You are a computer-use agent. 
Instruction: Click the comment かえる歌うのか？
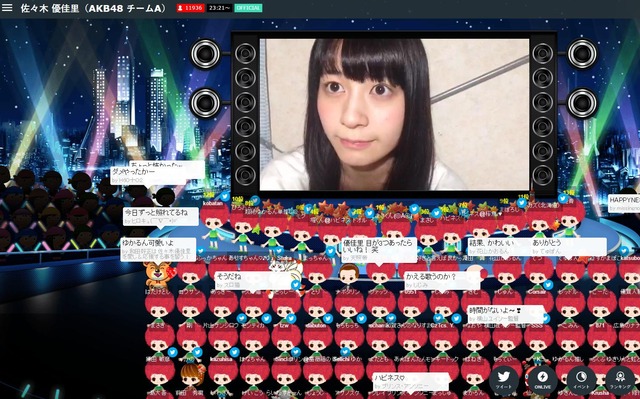(442, 281)
